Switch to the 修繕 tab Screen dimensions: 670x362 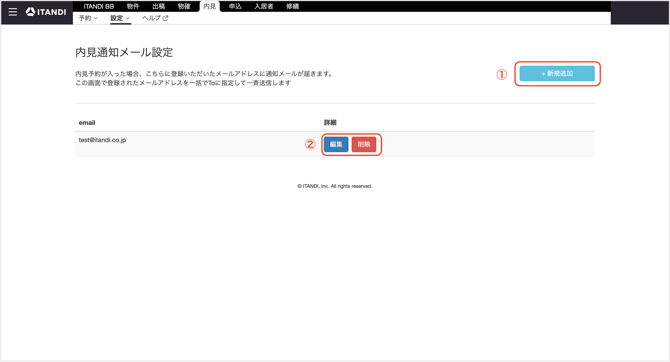[293, 6]
